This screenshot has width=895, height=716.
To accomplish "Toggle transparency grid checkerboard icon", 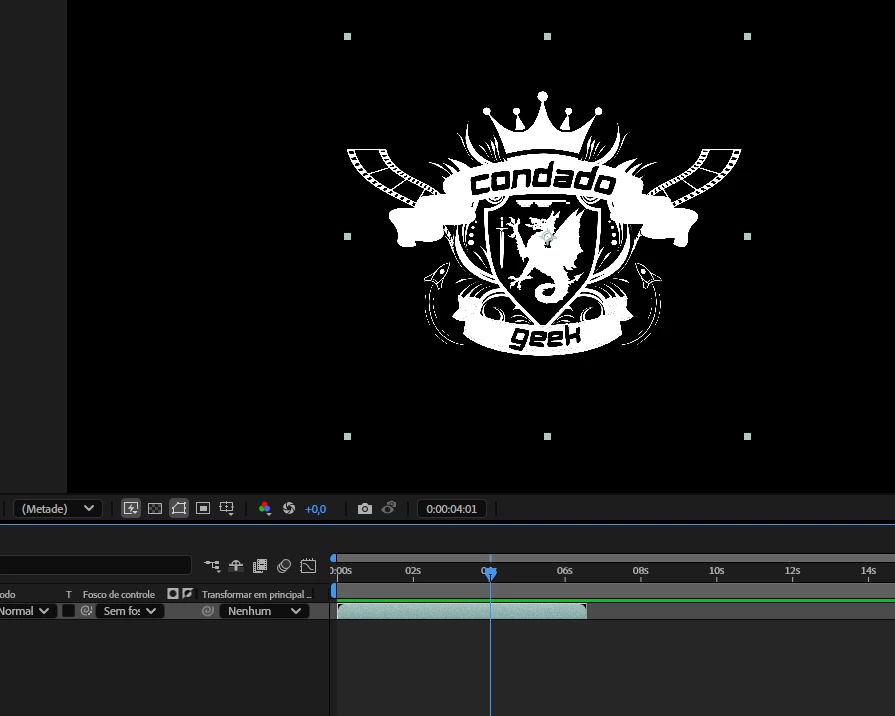I will (155, 508).
